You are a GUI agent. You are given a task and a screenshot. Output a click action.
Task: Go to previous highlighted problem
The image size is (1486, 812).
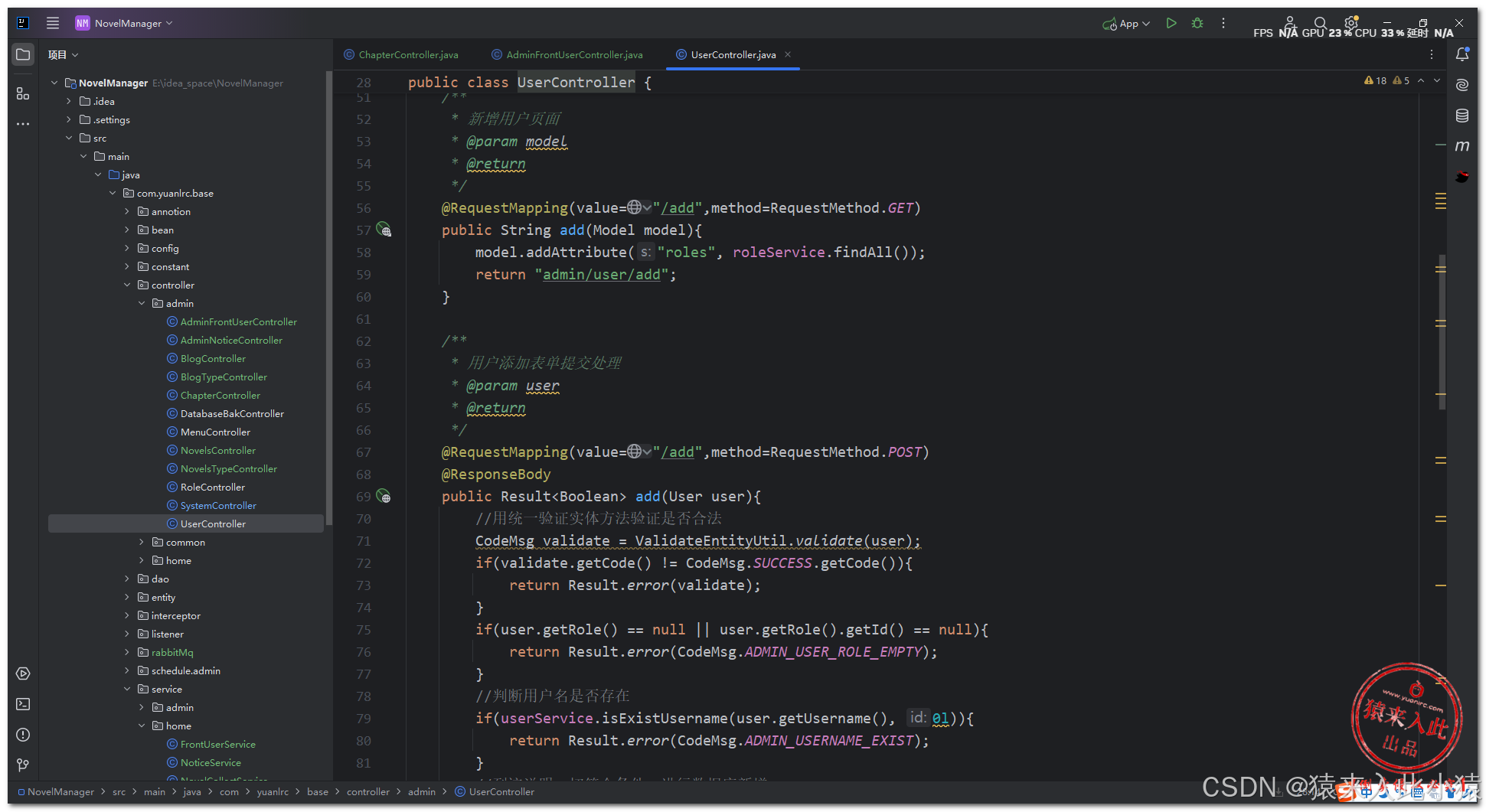(x=1421, y=80)
